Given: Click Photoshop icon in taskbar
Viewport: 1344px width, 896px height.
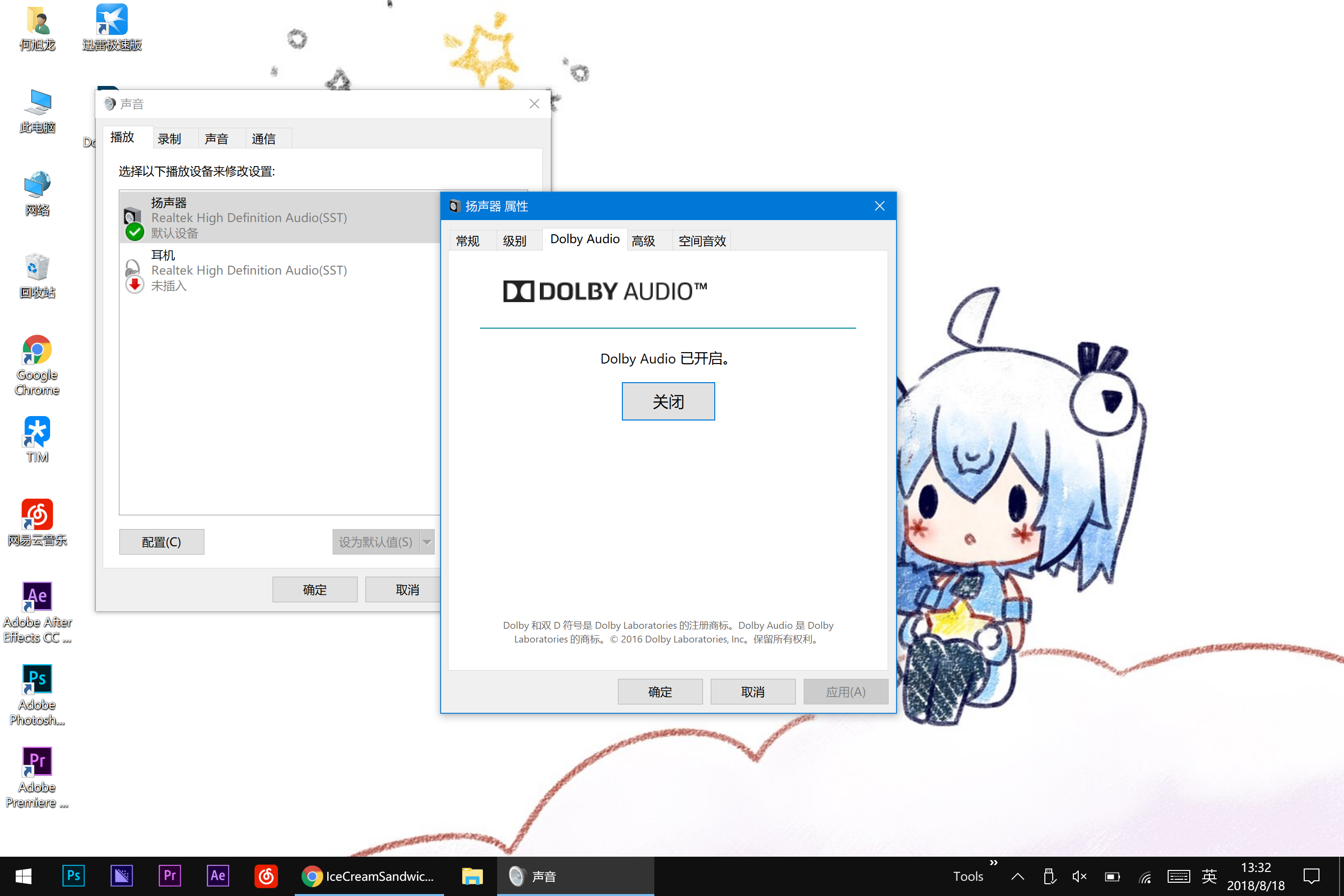Looking at the screenshot, I should tap(73, 875).
